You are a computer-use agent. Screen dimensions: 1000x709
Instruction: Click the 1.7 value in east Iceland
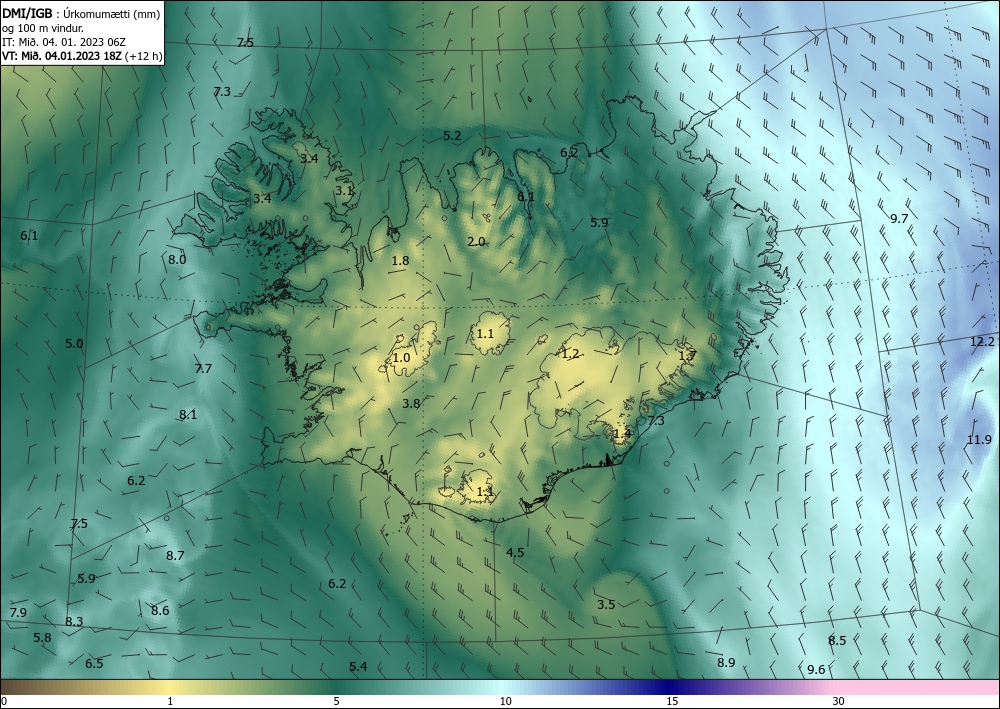(687, 356)
